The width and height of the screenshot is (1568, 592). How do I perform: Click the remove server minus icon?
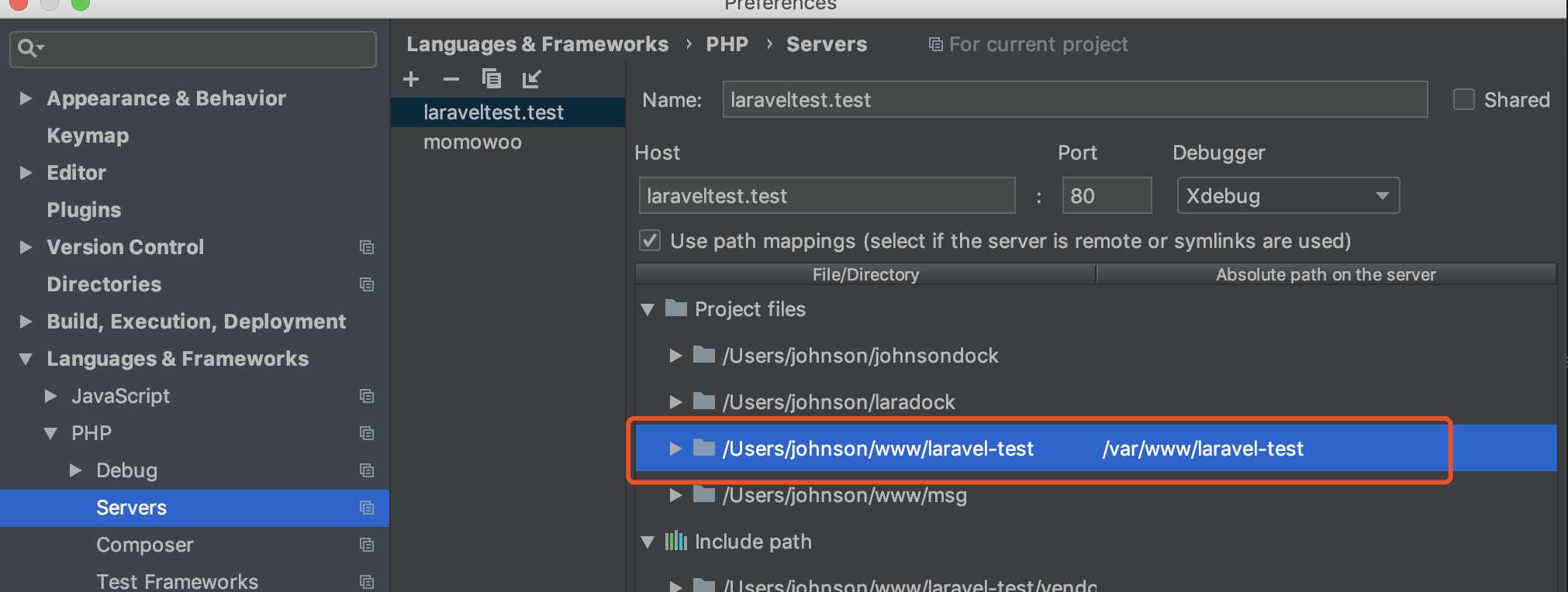tap(451, 79)
